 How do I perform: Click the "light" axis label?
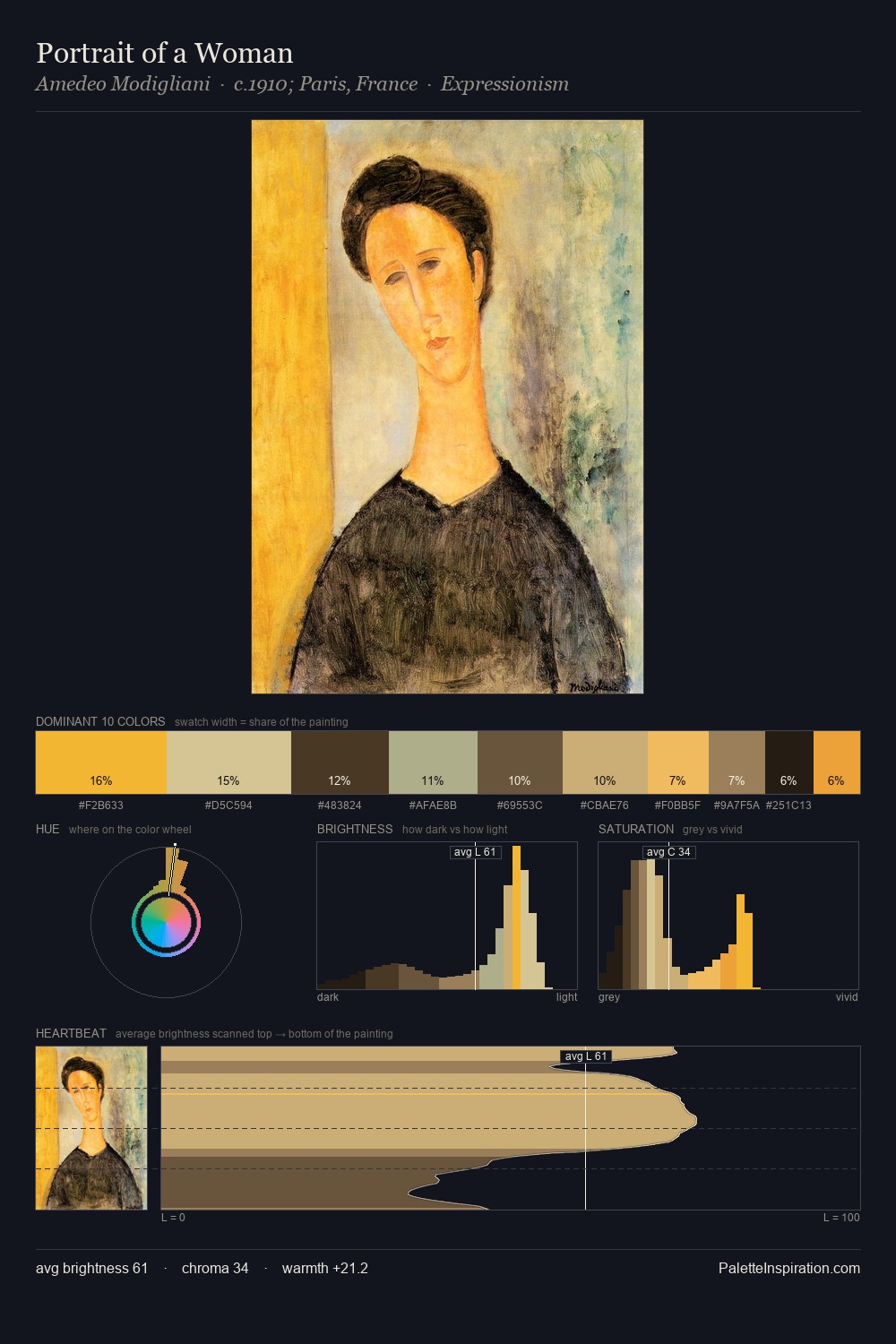[x=566, y=997]
